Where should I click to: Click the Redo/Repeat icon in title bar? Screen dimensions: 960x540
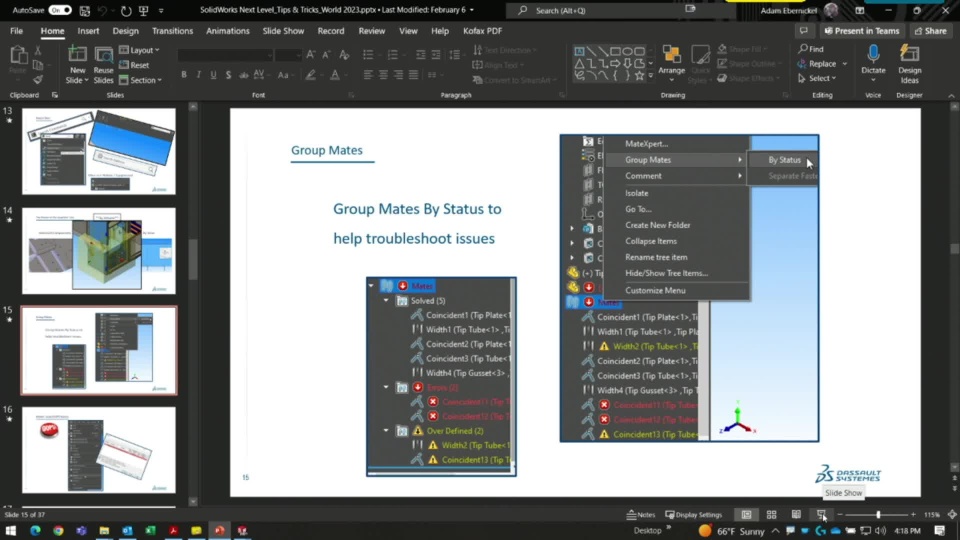click(126, 10)
